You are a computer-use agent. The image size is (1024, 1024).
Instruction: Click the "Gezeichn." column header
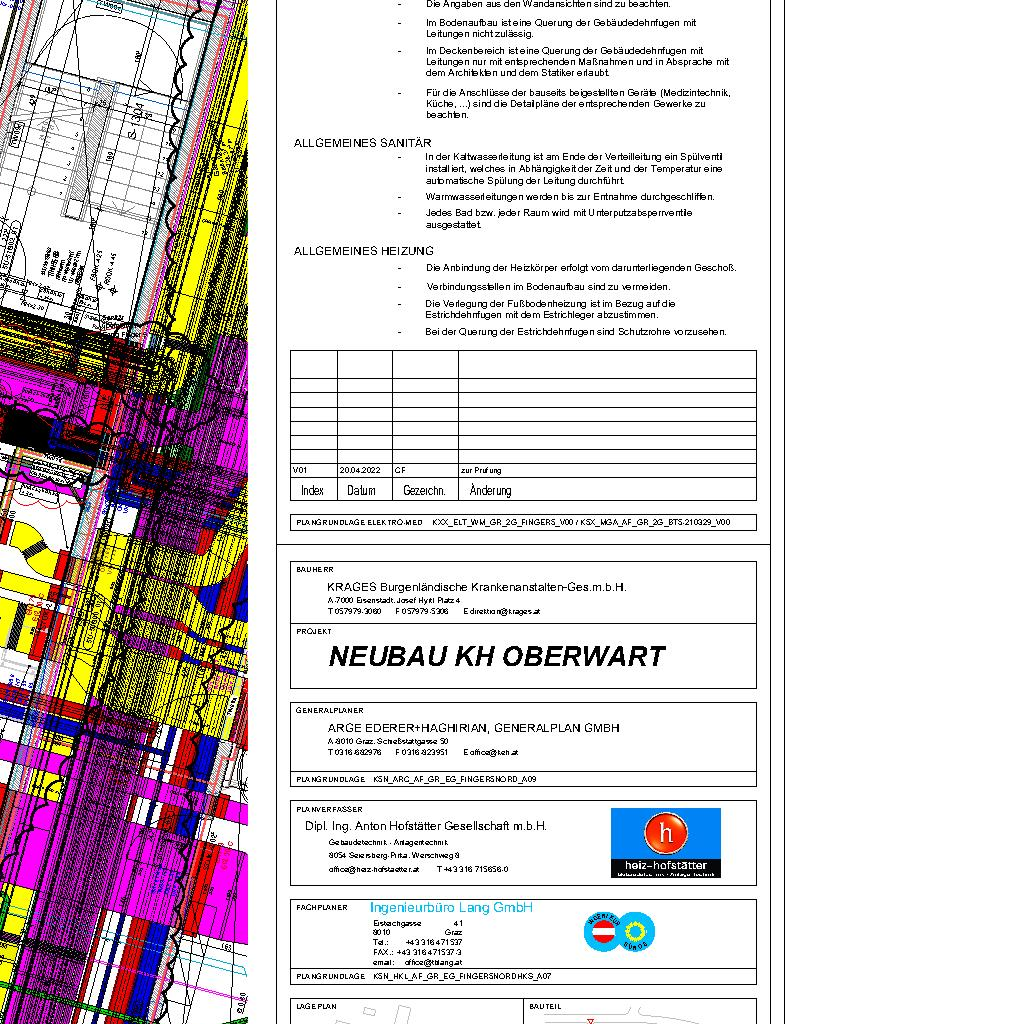tap(424, 490)
